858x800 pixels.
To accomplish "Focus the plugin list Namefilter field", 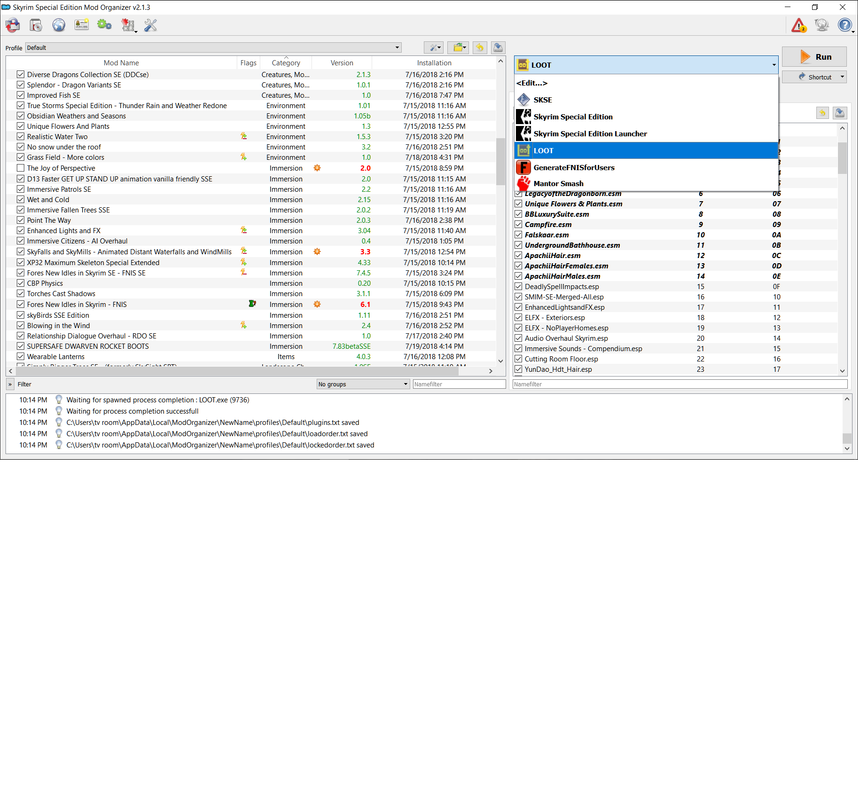I will click(x=680, y=384).
